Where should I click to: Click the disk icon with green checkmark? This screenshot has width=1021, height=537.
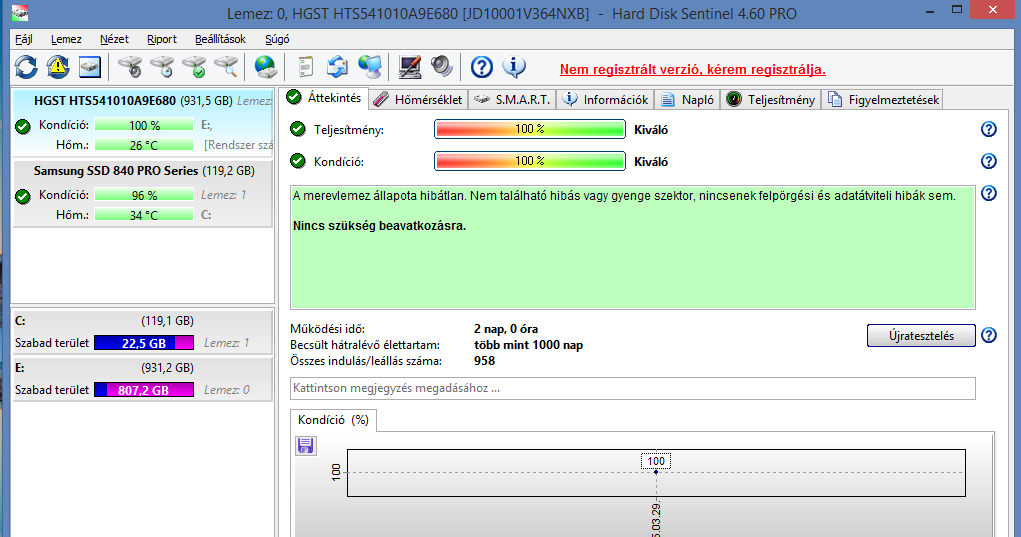194,66
